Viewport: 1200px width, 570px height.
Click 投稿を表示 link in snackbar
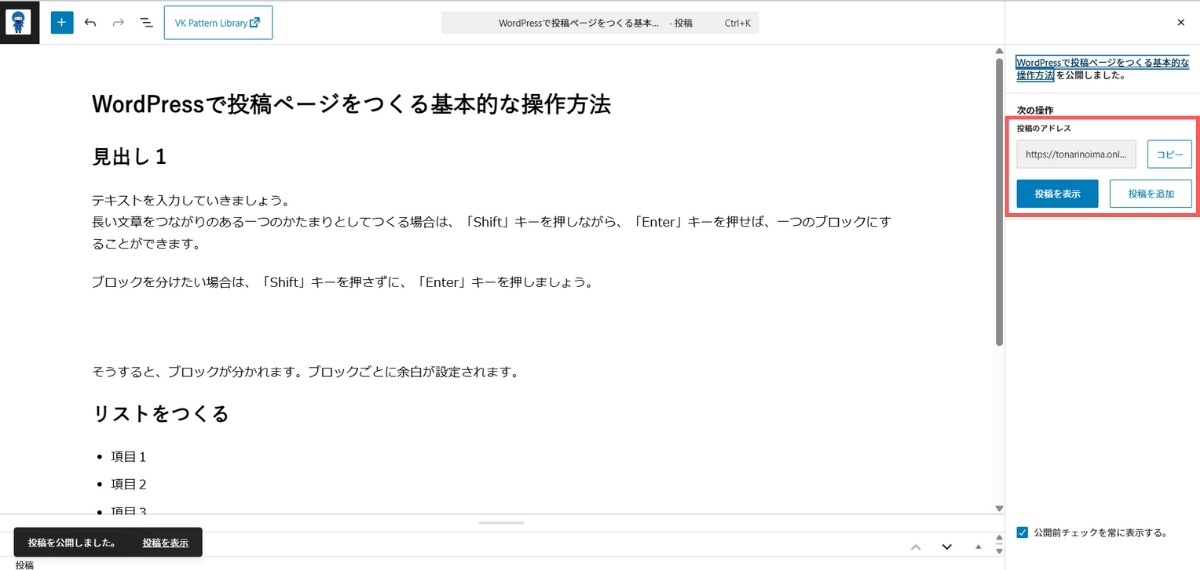pos(165,542)
